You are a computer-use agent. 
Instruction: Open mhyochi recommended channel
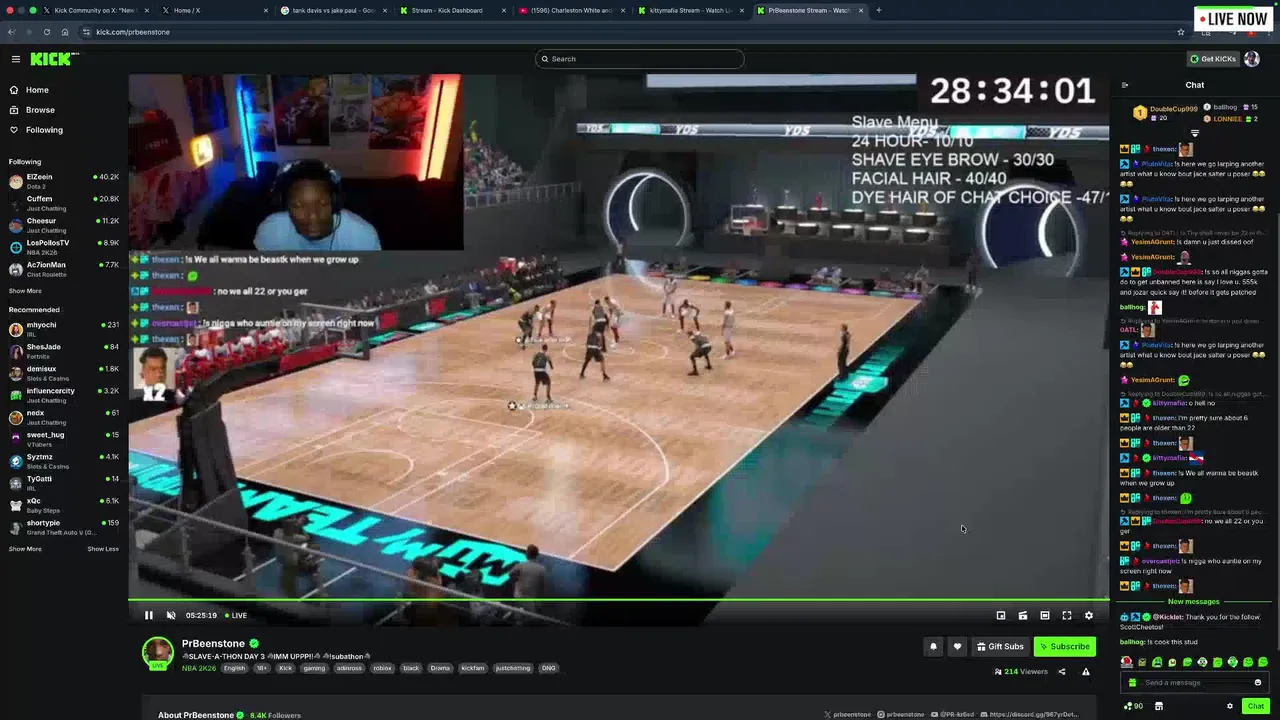click(64, 329)
